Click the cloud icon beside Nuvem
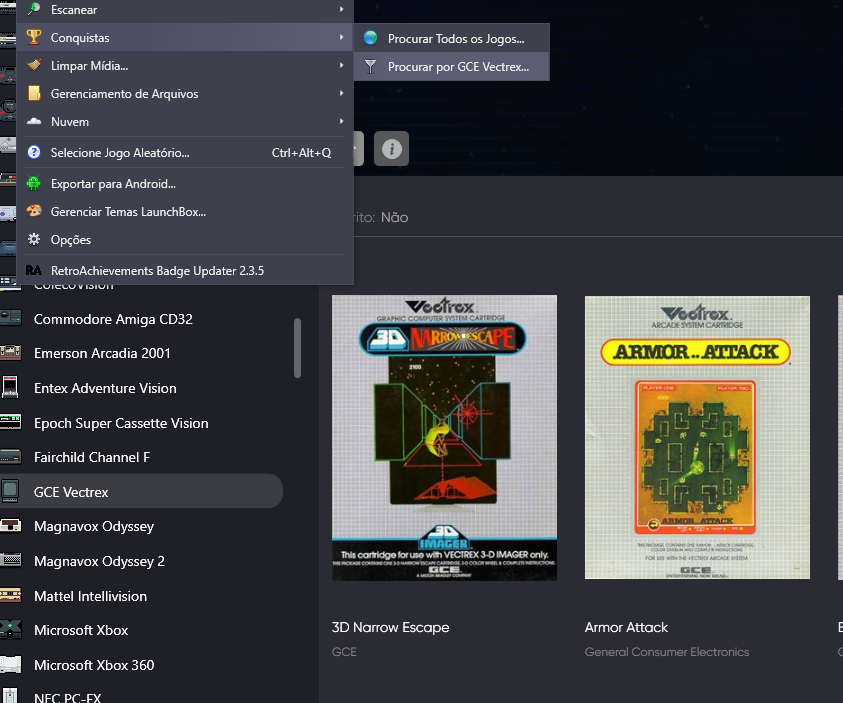The image size is (843, 703). (34, 121)
